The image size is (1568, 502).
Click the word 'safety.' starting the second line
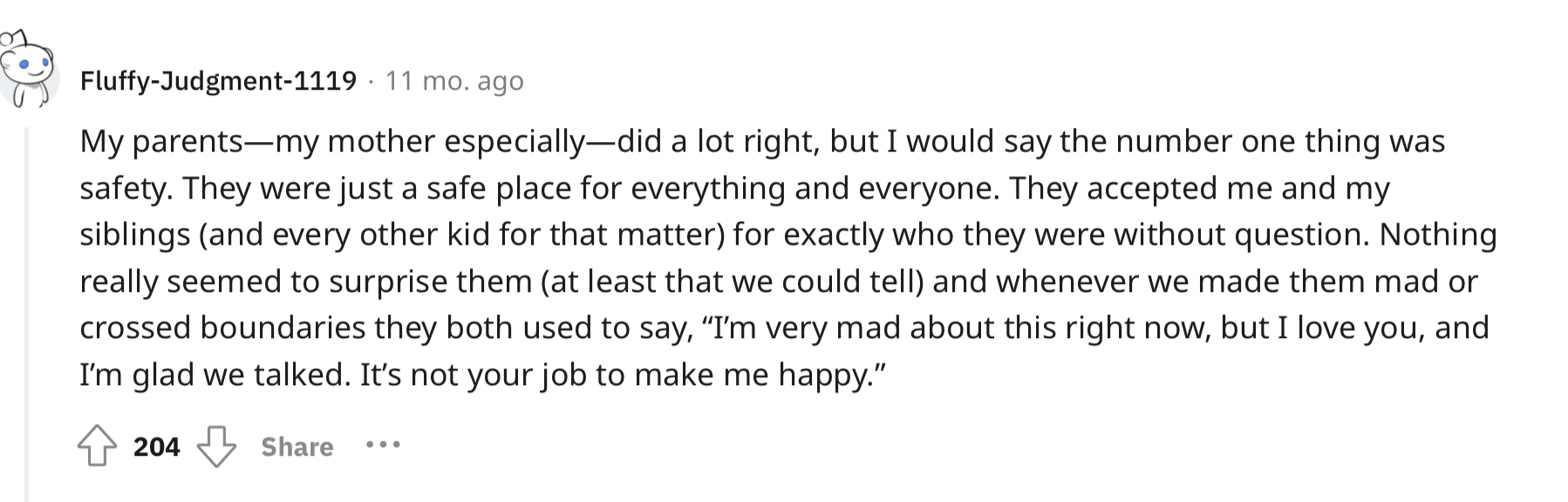pos(126,189)
